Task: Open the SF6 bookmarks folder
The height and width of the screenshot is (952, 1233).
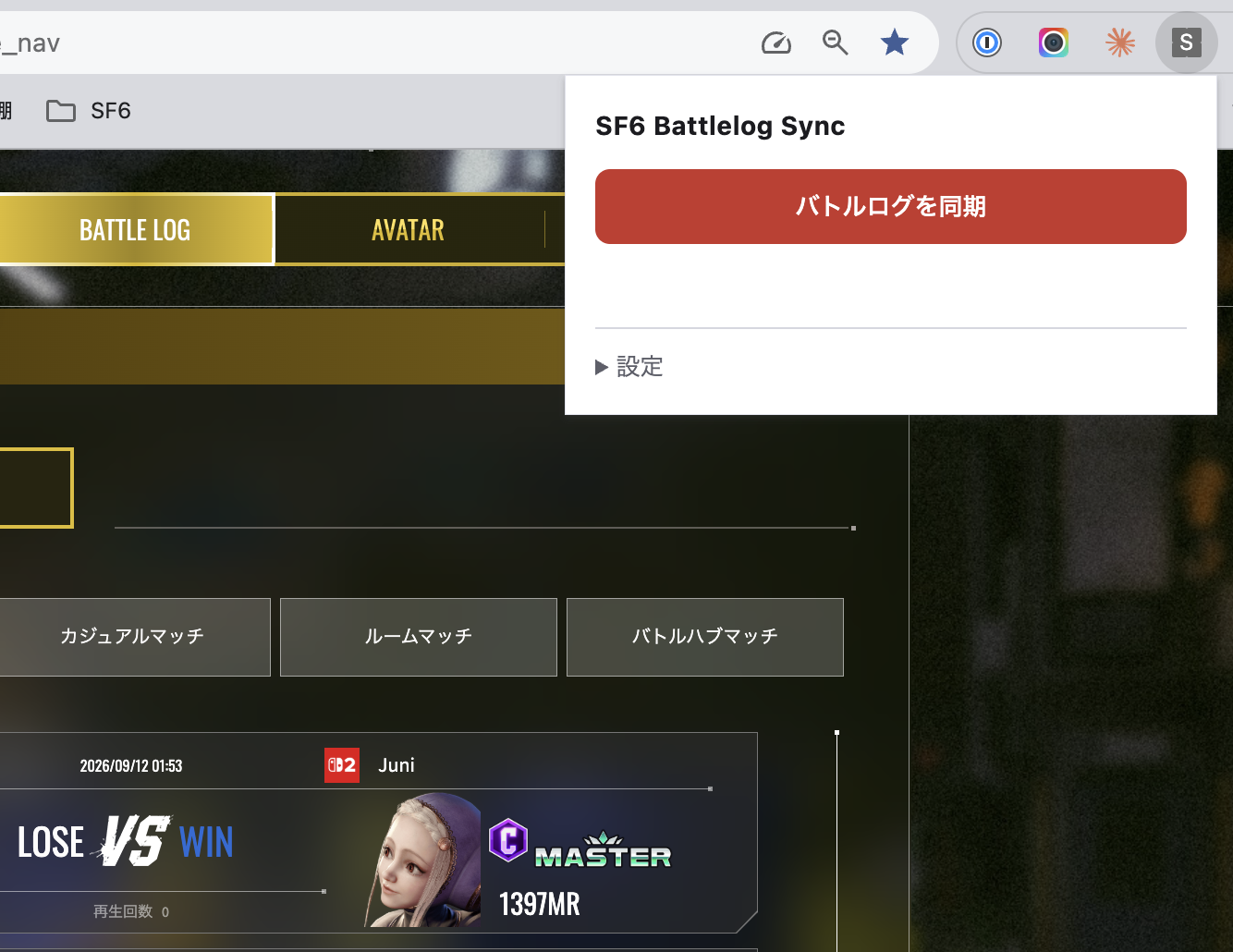Action: coord(89,111)
